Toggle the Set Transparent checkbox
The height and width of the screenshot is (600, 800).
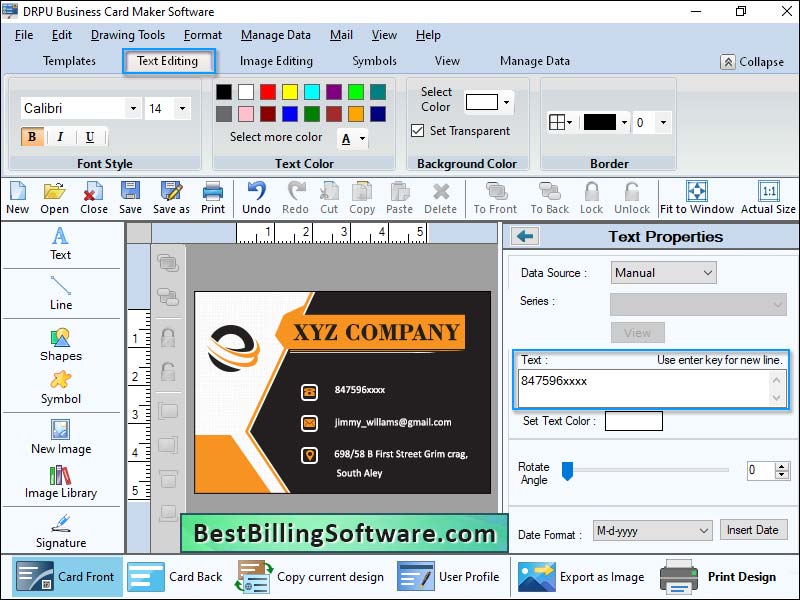tap(417, 131)
